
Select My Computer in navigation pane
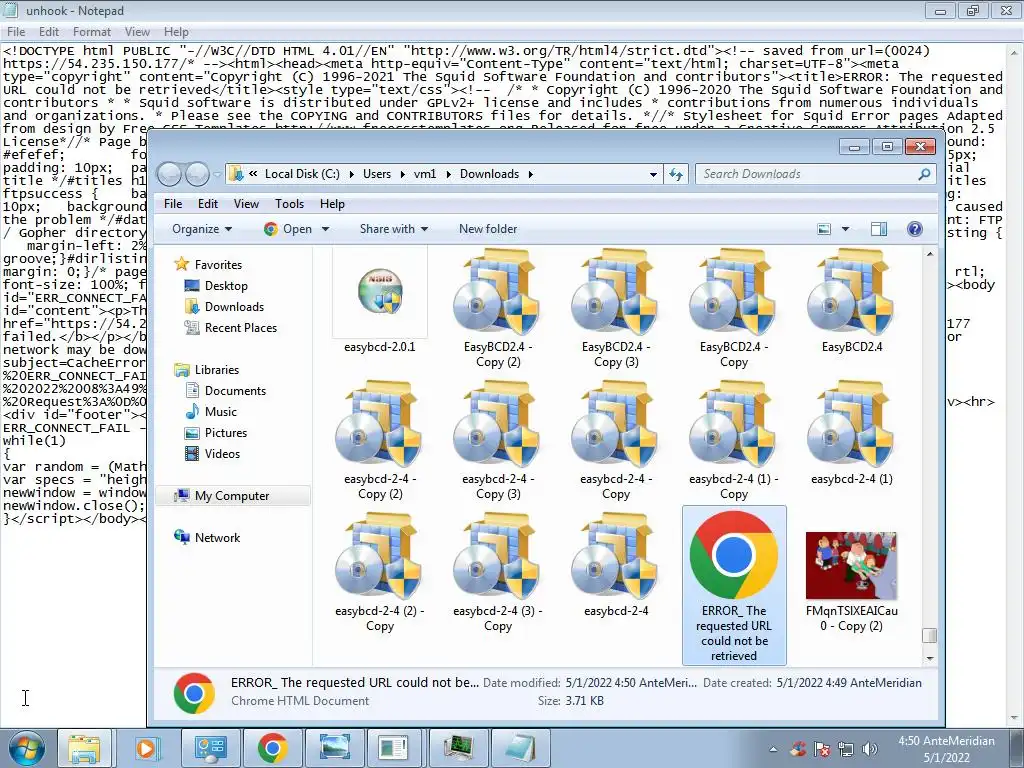[x=232, y=496]
